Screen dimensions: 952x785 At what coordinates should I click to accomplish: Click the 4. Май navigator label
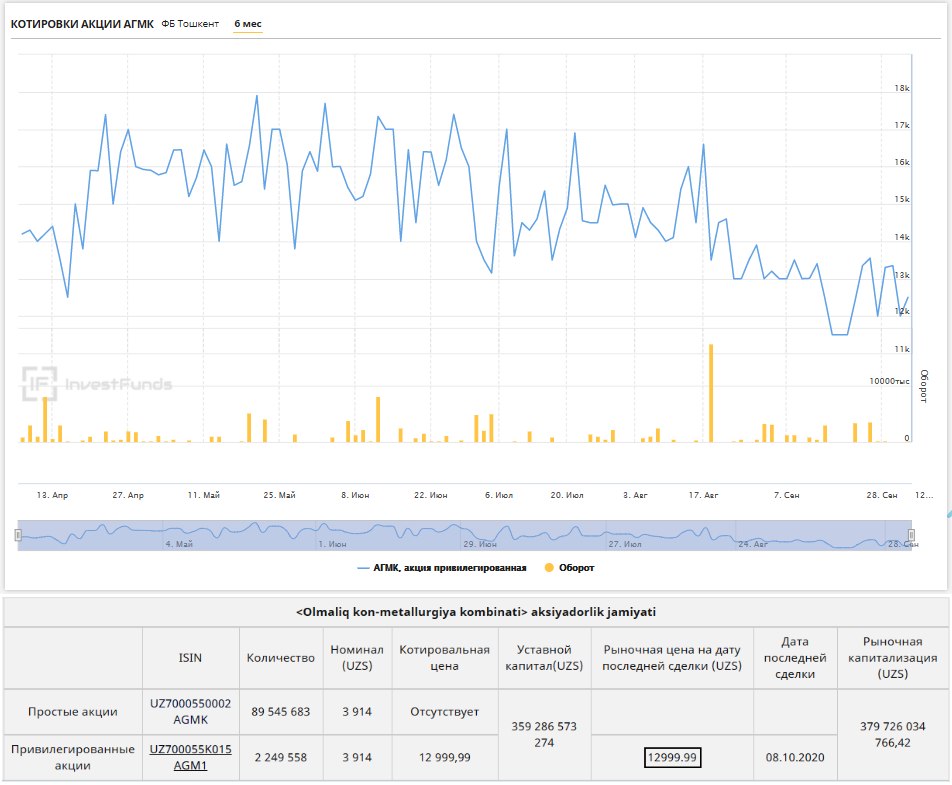click(179, 544)
